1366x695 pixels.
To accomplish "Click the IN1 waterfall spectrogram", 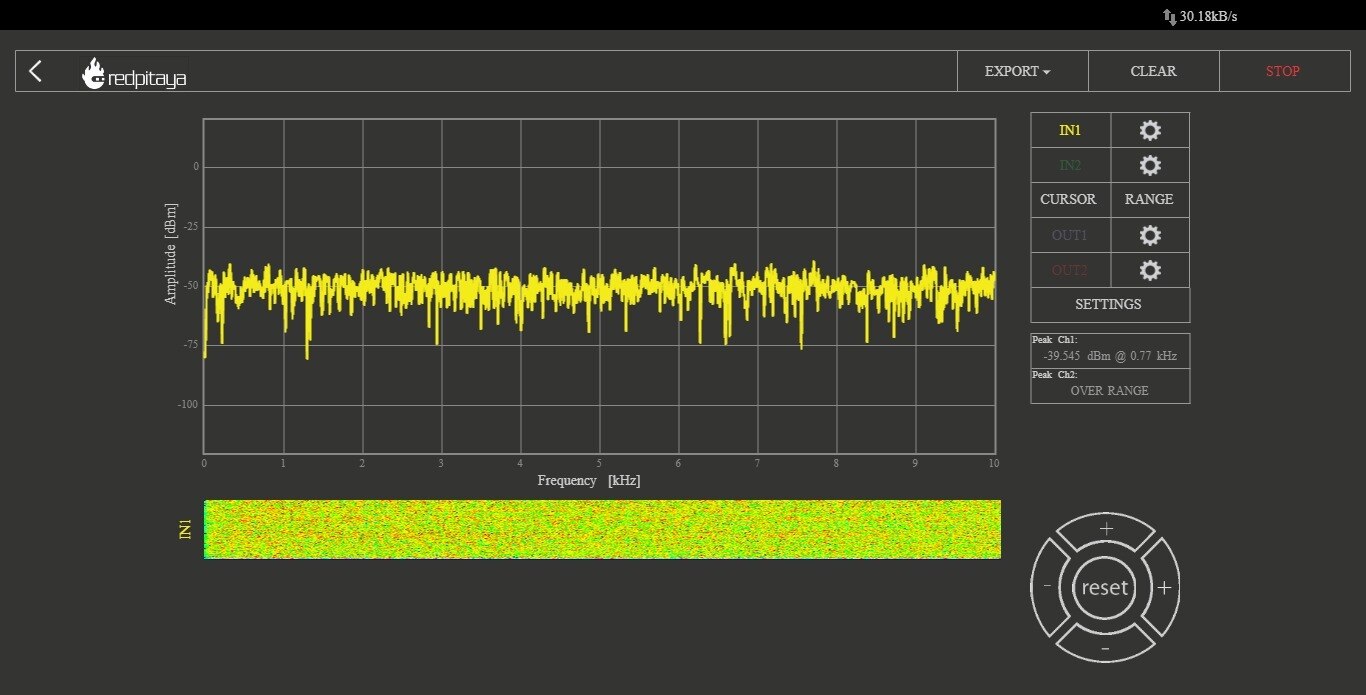I will (602, 529).
